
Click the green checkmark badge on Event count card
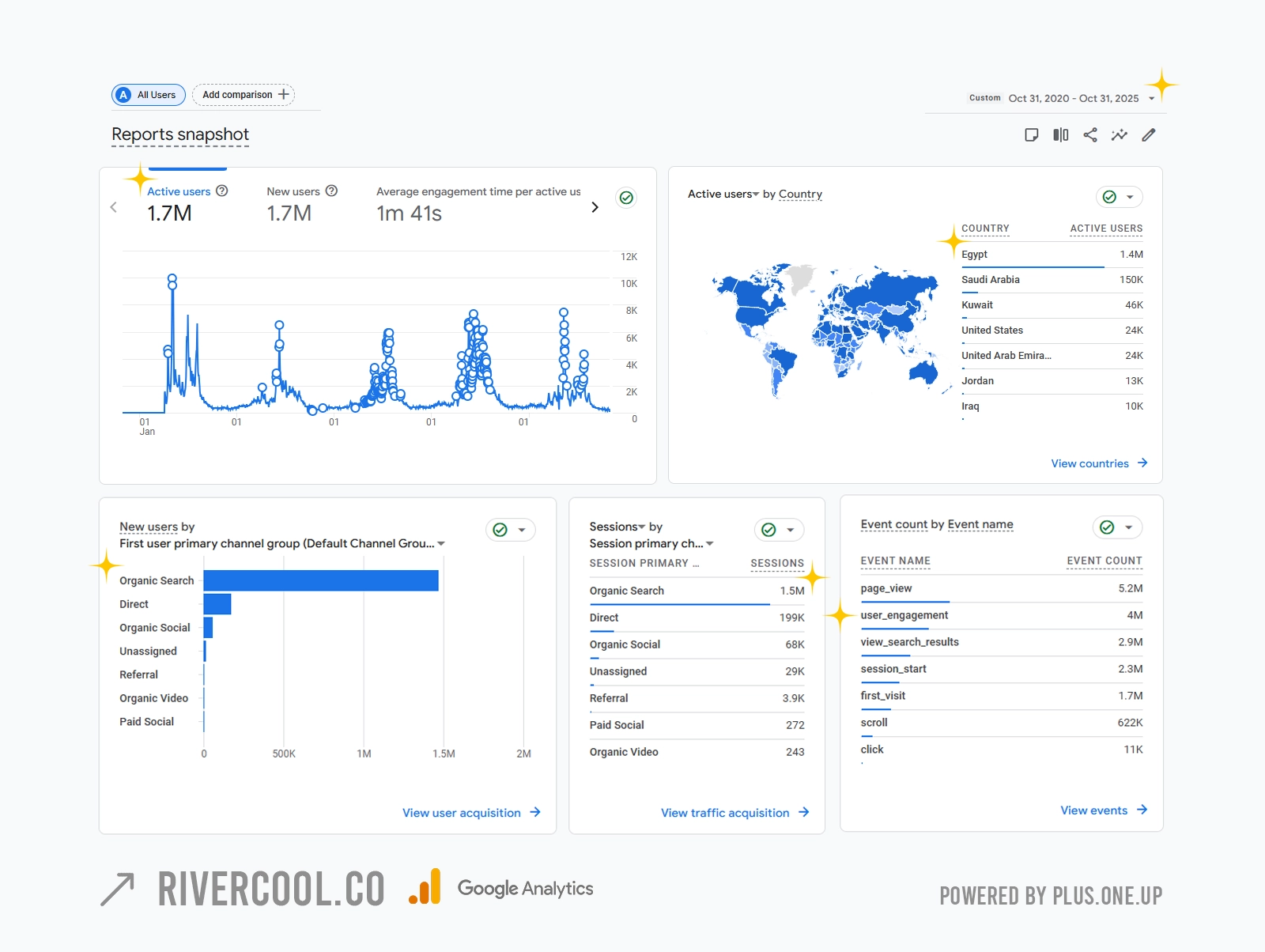pyautogui.click(x=1105, y=527)
